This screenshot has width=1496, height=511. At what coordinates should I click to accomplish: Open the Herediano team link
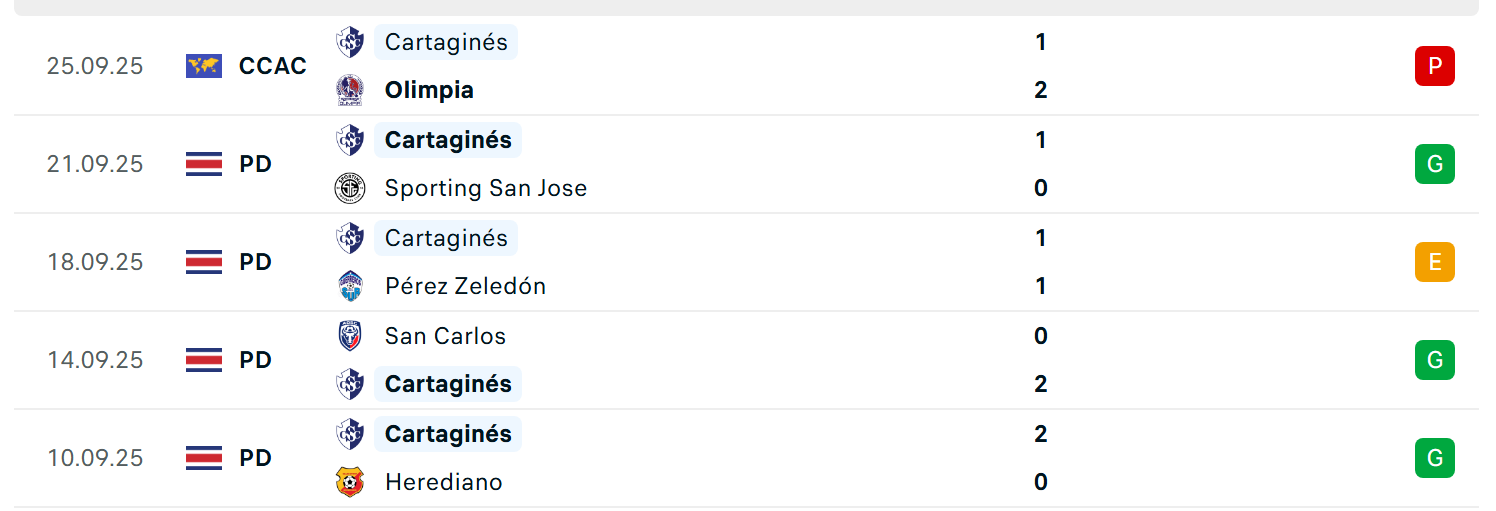(x=443, y=482)
